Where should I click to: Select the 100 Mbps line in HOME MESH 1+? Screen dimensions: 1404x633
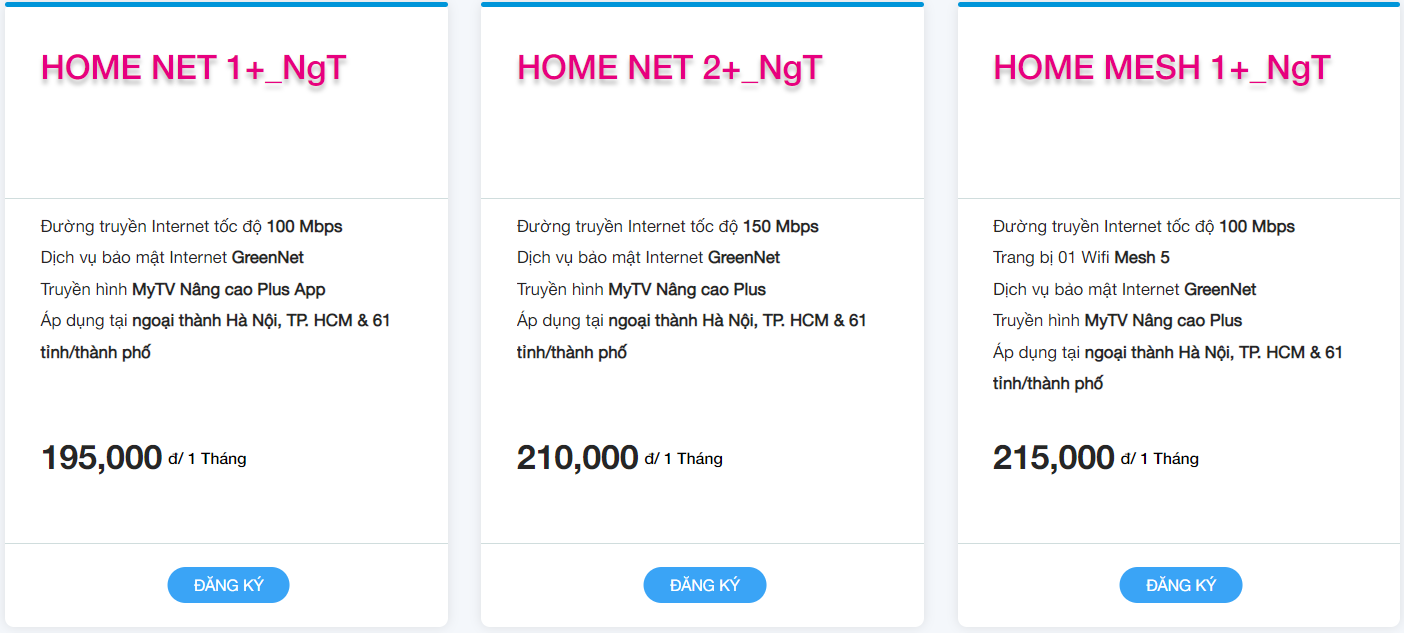(x=1143, y=227)
